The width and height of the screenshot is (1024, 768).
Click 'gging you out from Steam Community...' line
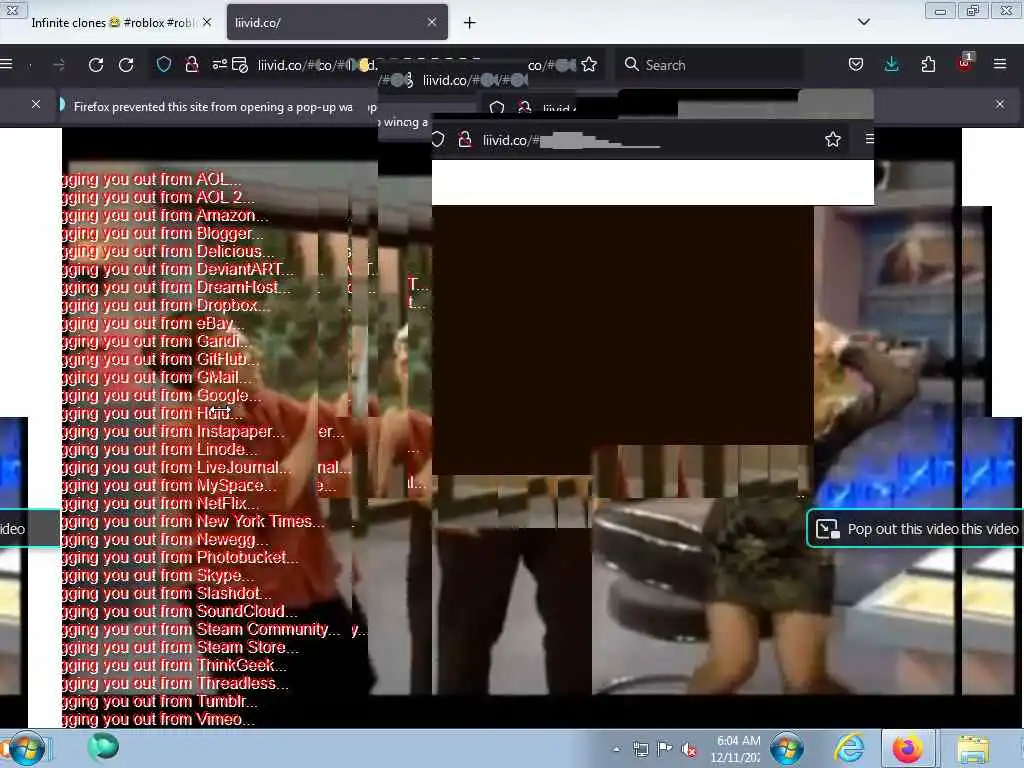point(202,629)
